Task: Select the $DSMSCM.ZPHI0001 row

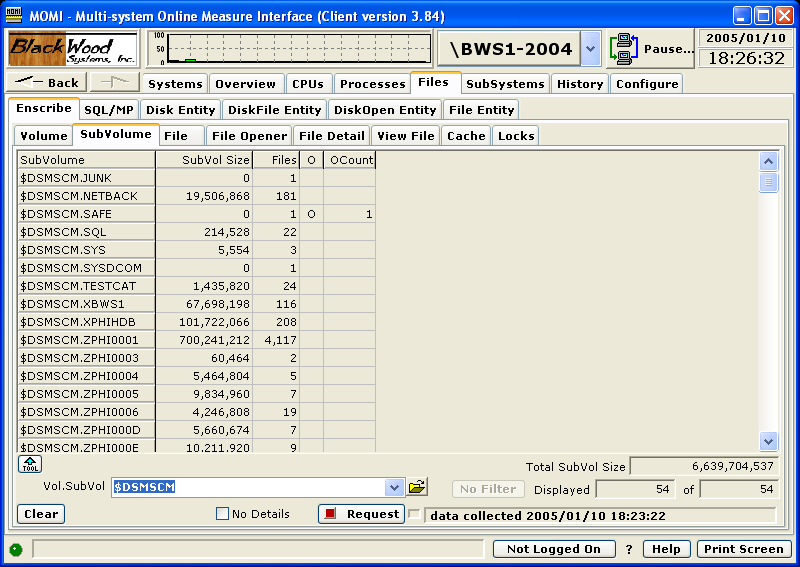Action: coord(86,339)
